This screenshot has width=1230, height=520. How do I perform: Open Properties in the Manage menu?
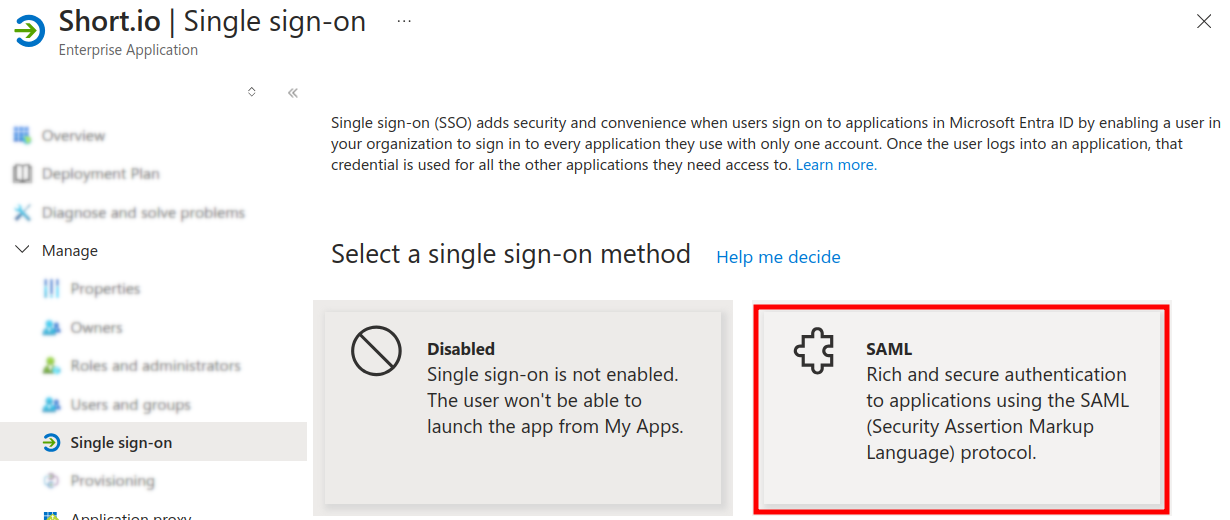click(105, 289)
